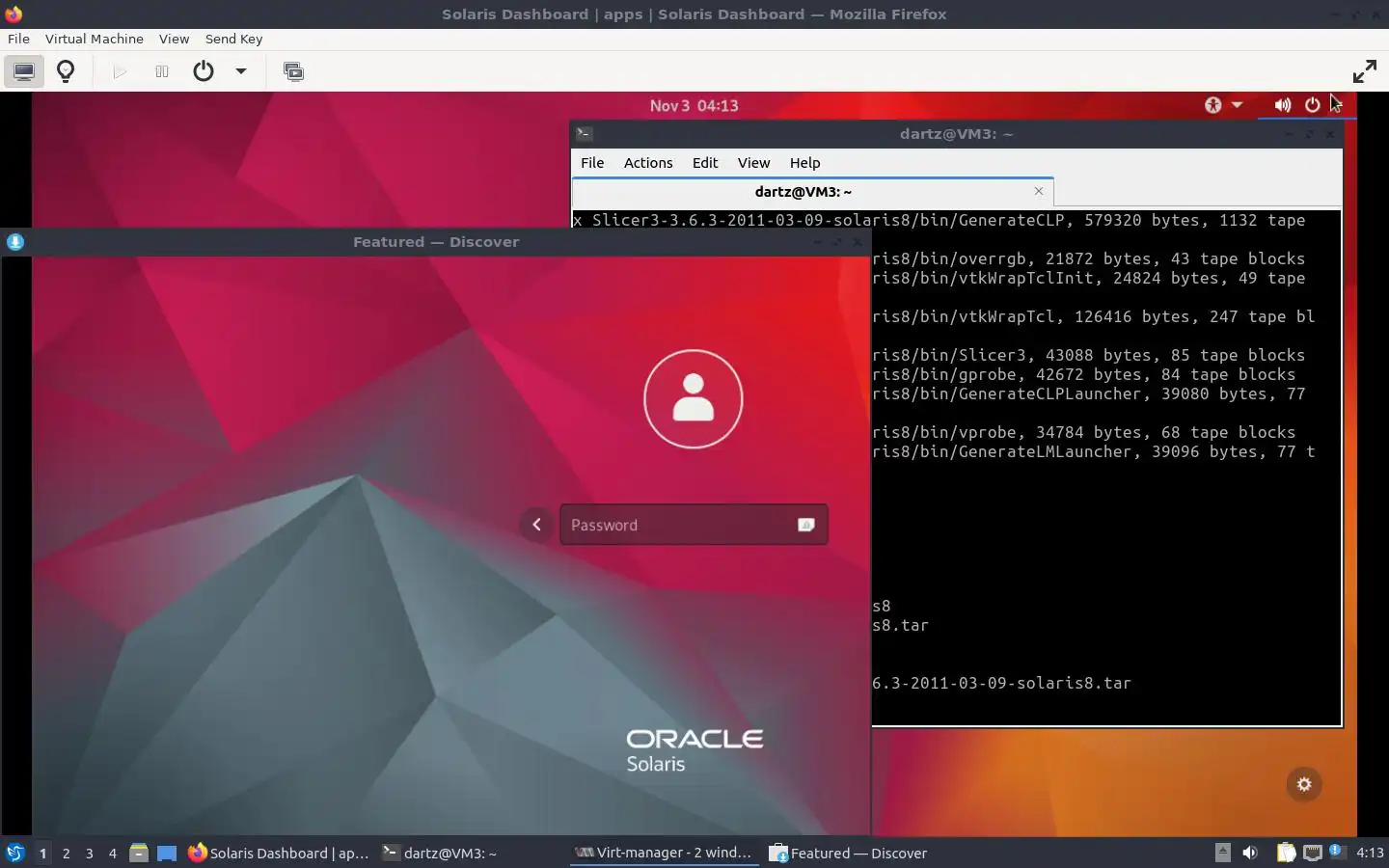Open the application launcher in taskbar

pos(15,853)
